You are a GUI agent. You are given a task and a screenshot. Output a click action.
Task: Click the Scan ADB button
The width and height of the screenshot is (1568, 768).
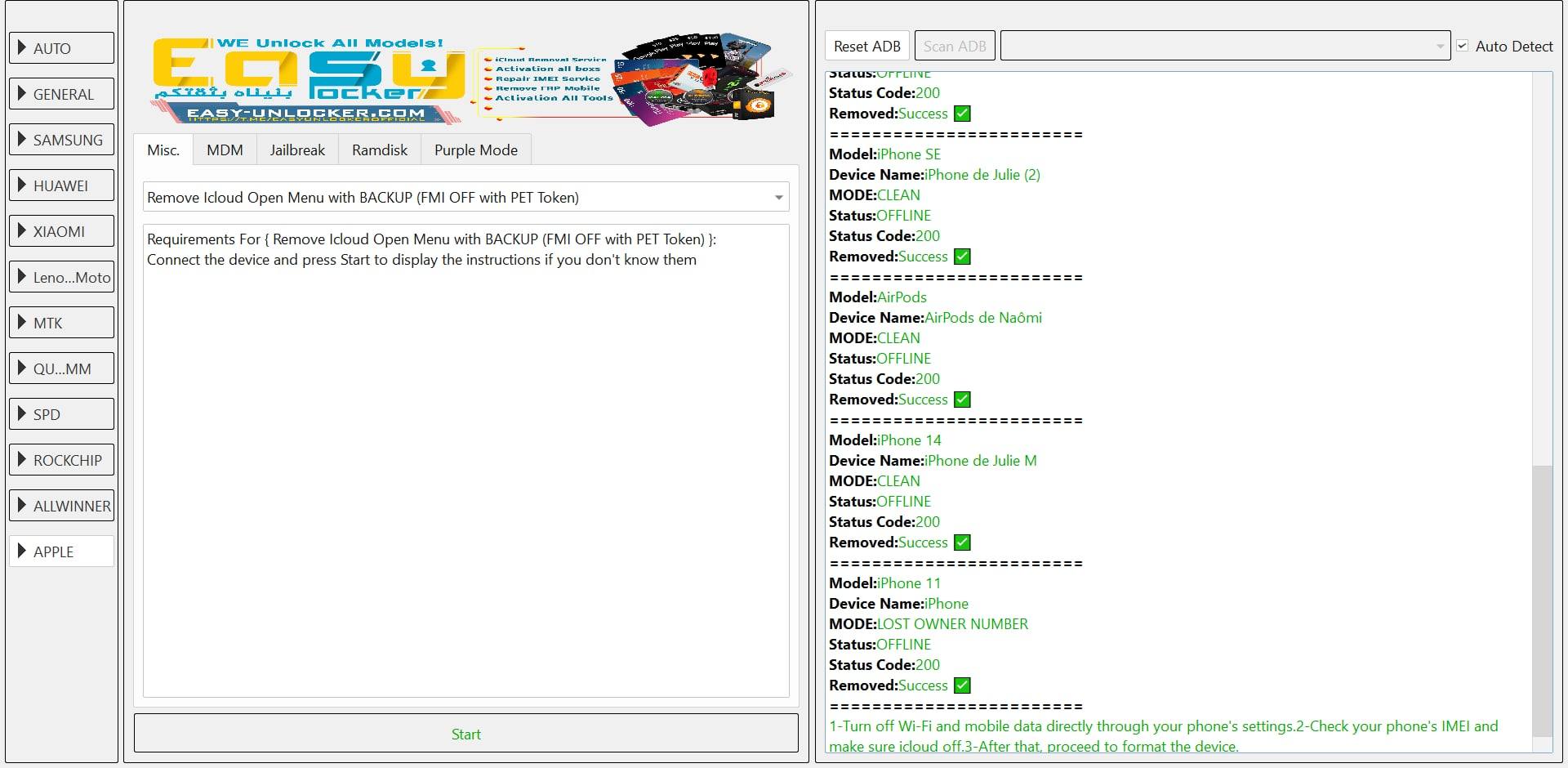[955, 47]
